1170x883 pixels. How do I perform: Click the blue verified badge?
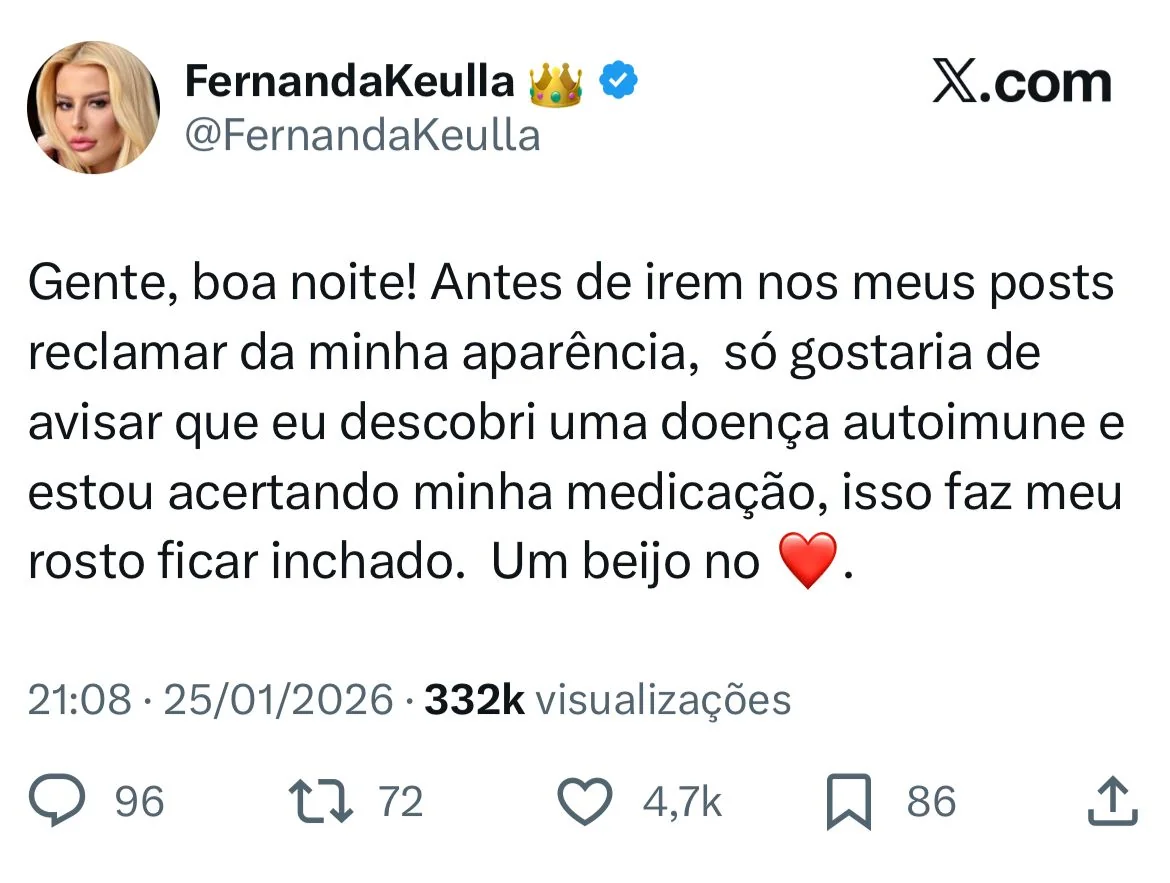(620, 83)
